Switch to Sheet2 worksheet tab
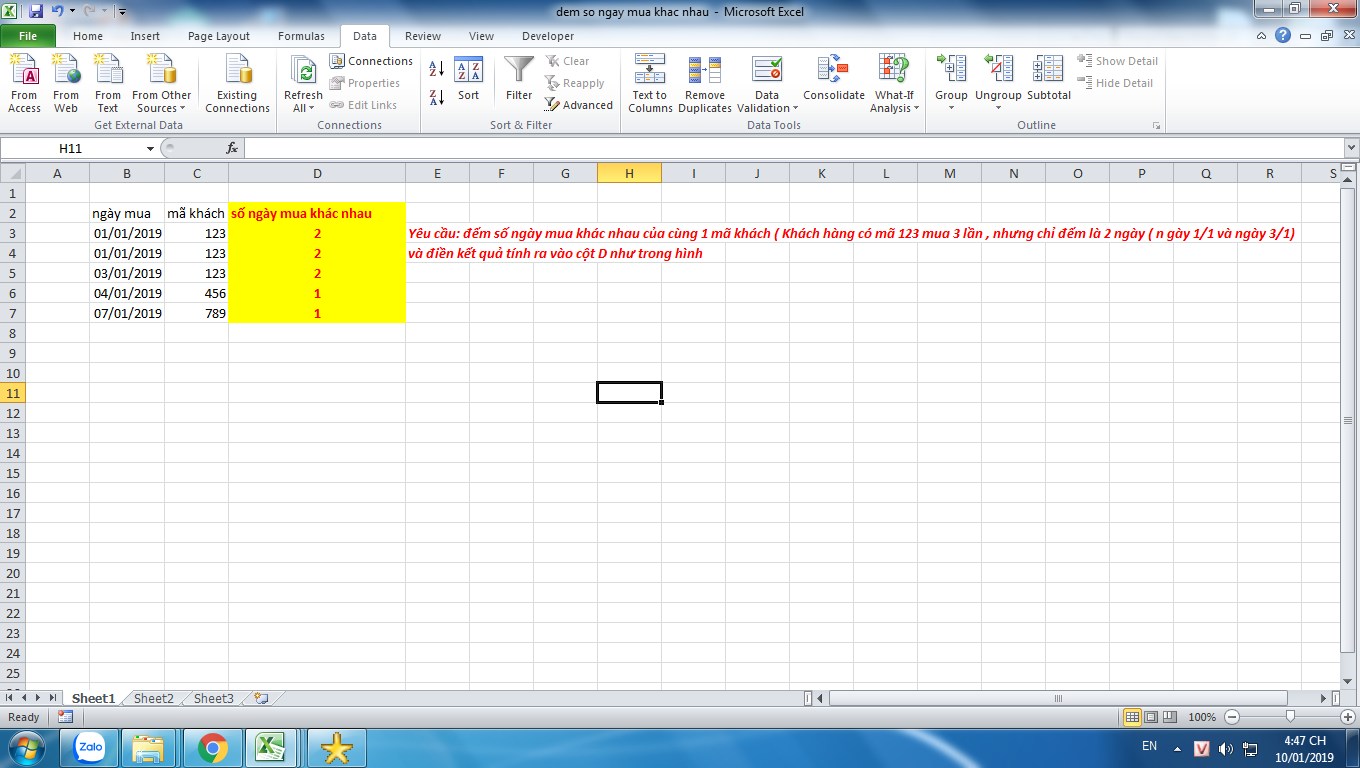1360x768 pixels. click(x=154, y=699)
